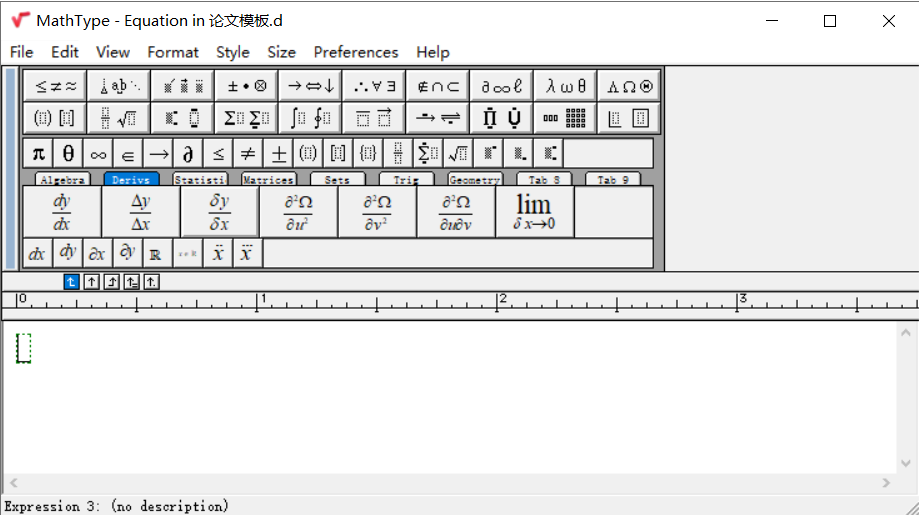
Task: Open the Style menu
Action: (x=233, y=52)
